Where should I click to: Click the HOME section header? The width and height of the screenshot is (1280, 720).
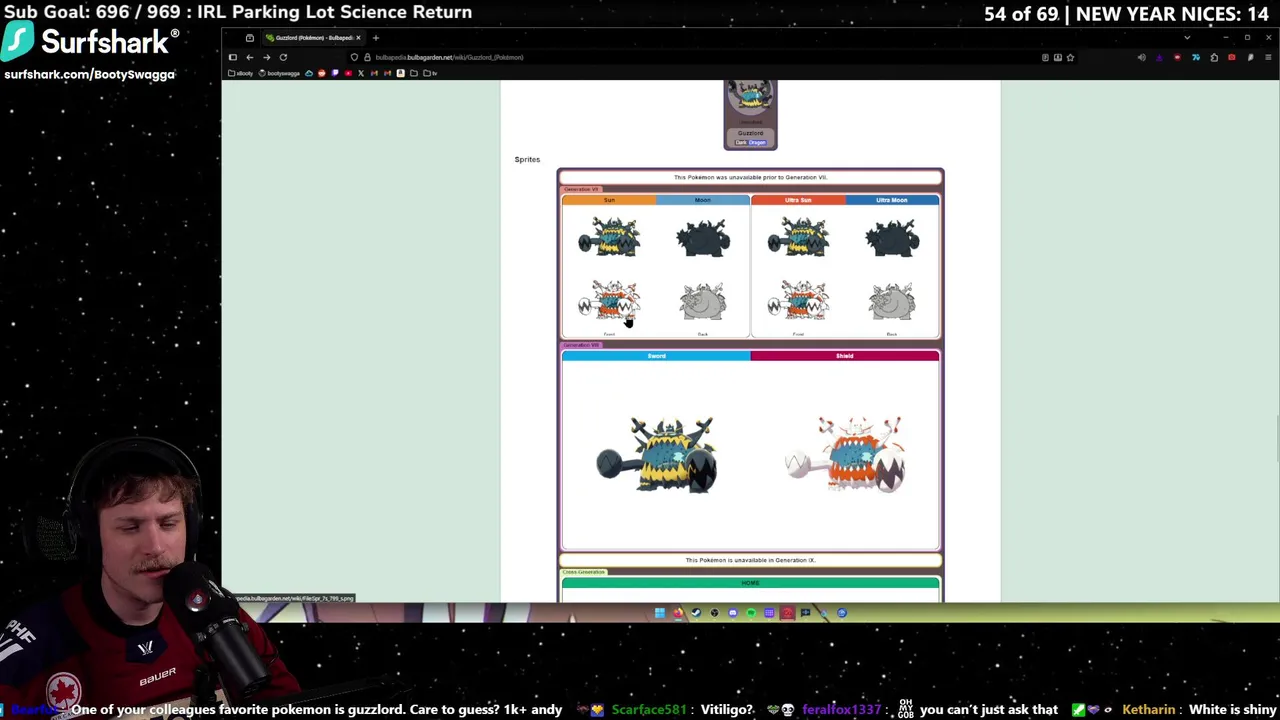click(x=750, y=583)
